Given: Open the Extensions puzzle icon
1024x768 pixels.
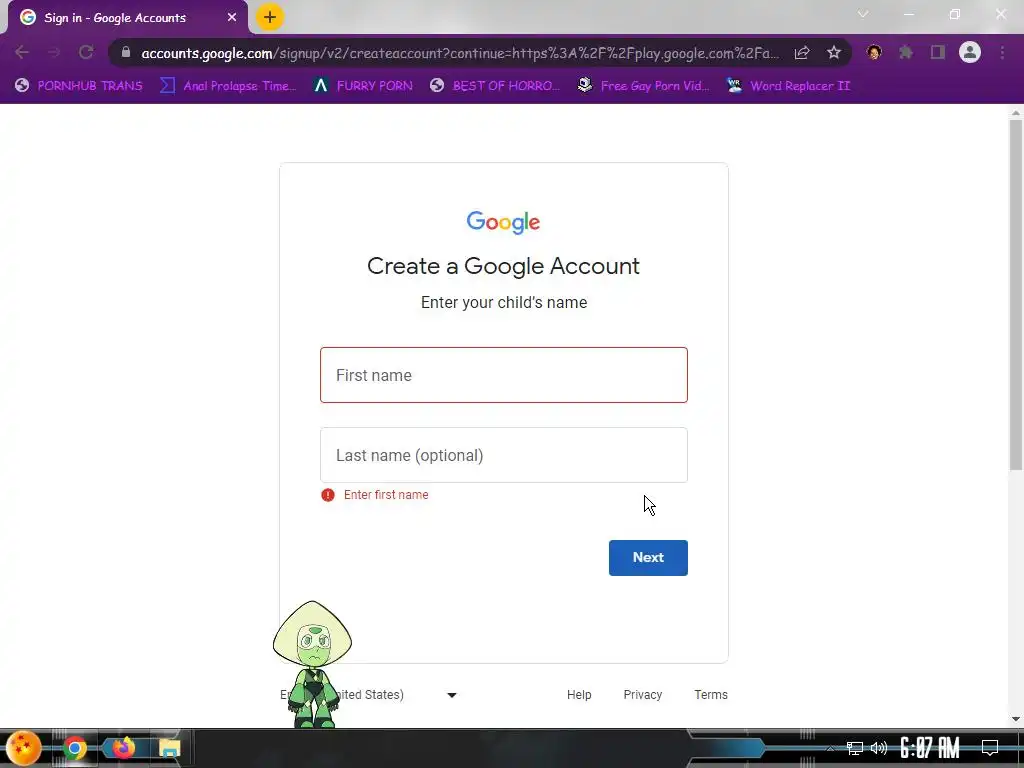Looking at the screenshot, I should (906, 52).
